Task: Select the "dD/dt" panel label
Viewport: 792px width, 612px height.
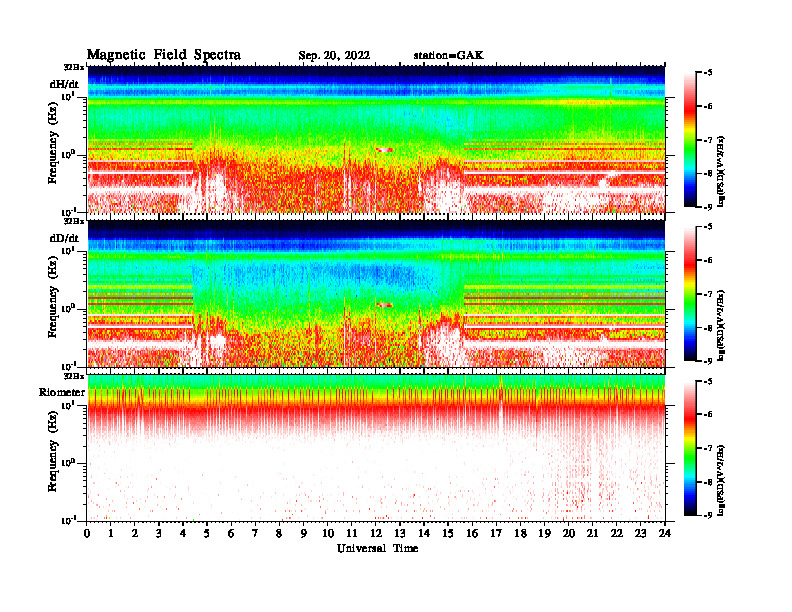Action: [64, 238]
